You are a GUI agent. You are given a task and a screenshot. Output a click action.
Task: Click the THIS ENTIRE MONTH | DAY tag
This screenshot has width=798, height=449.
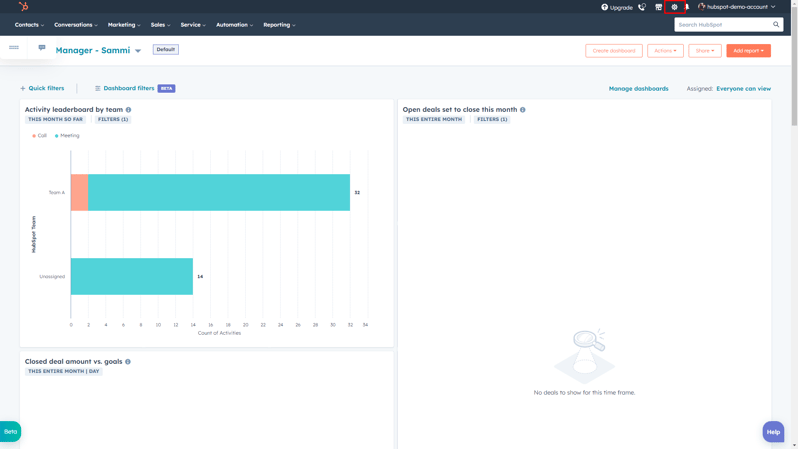pyautogui.click(x=64, y=371)
